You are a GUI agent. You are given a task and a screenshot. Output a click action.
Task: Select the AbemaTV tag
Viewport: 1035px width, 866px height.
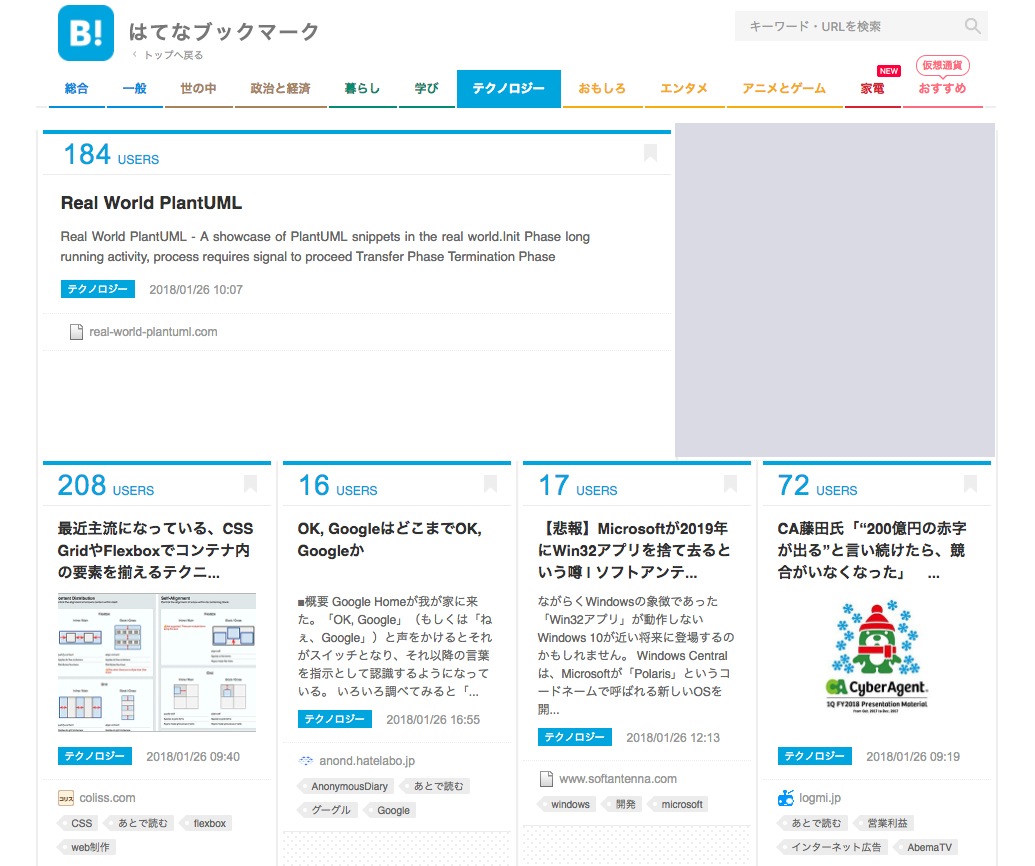coord(927,847)
